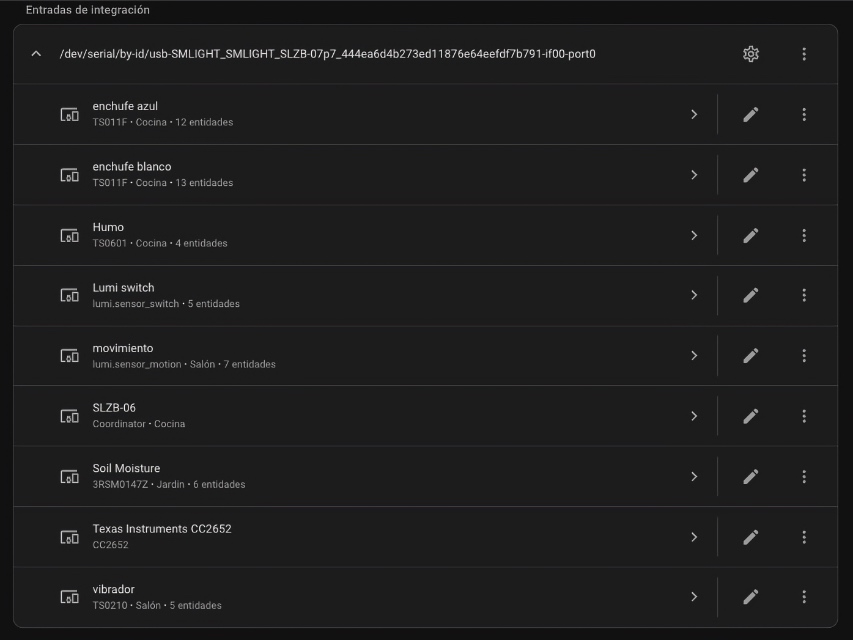Open three-dot menu for enchufe blanco

click(804, 175)
